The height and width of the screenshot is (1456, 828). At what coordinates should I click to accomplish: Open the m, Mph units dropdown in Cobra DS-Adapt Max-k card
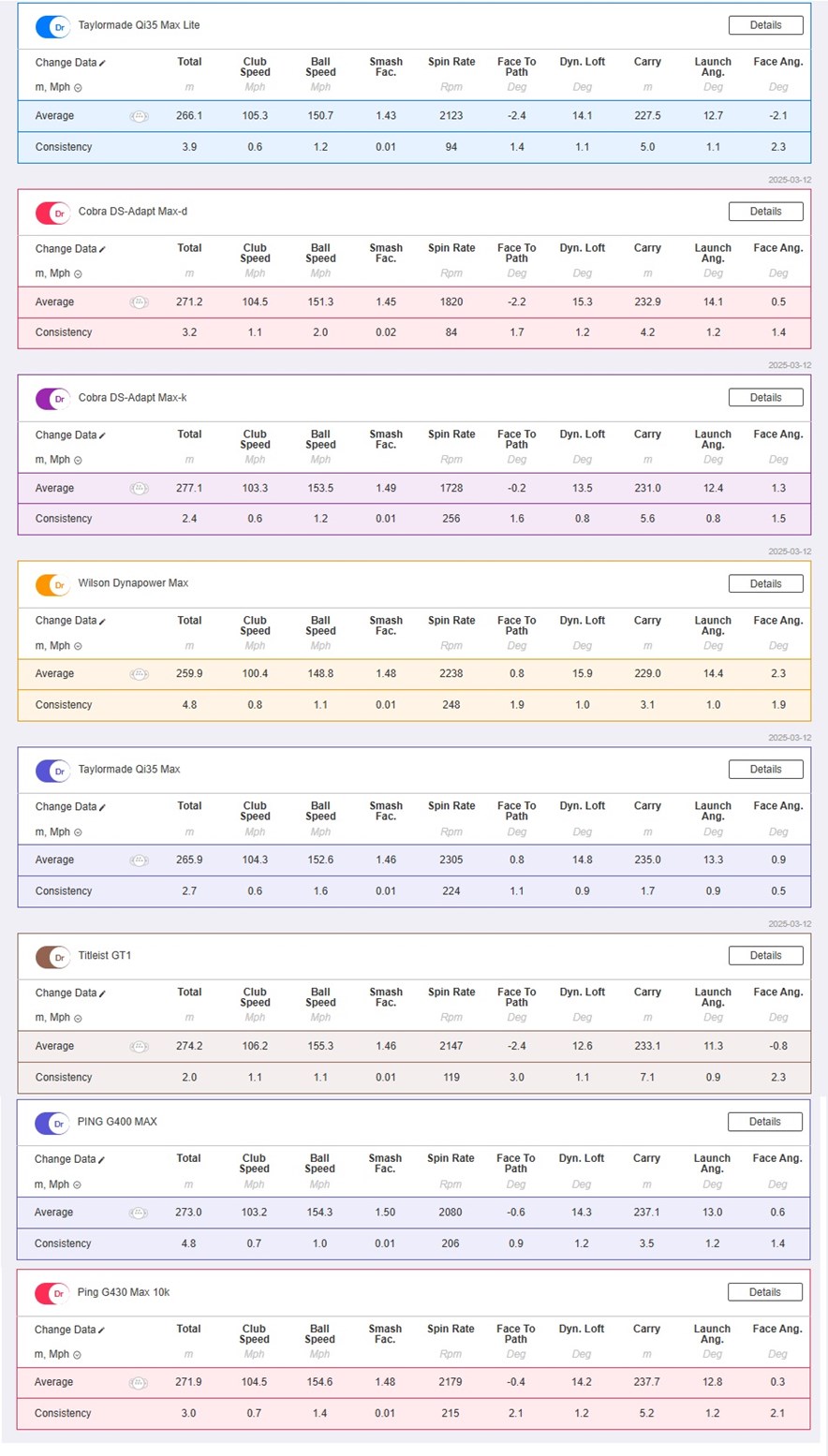click(58, 460)
